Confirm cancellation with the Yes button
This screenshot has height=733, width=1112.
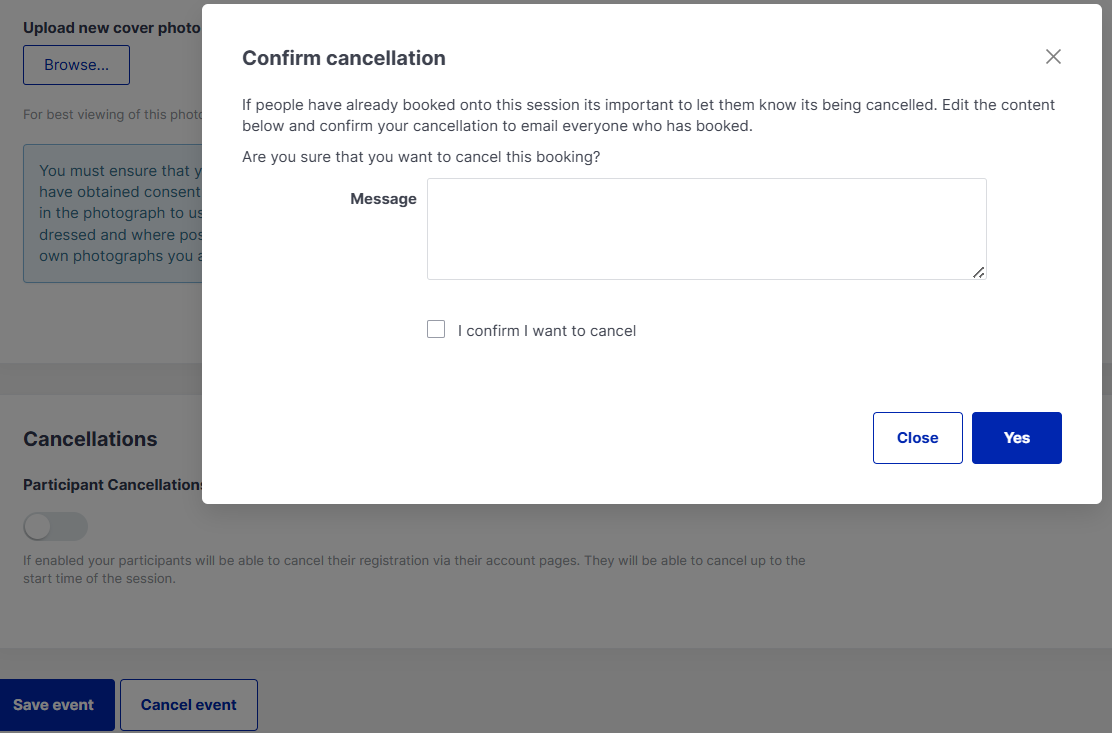tap(1016, 438)
